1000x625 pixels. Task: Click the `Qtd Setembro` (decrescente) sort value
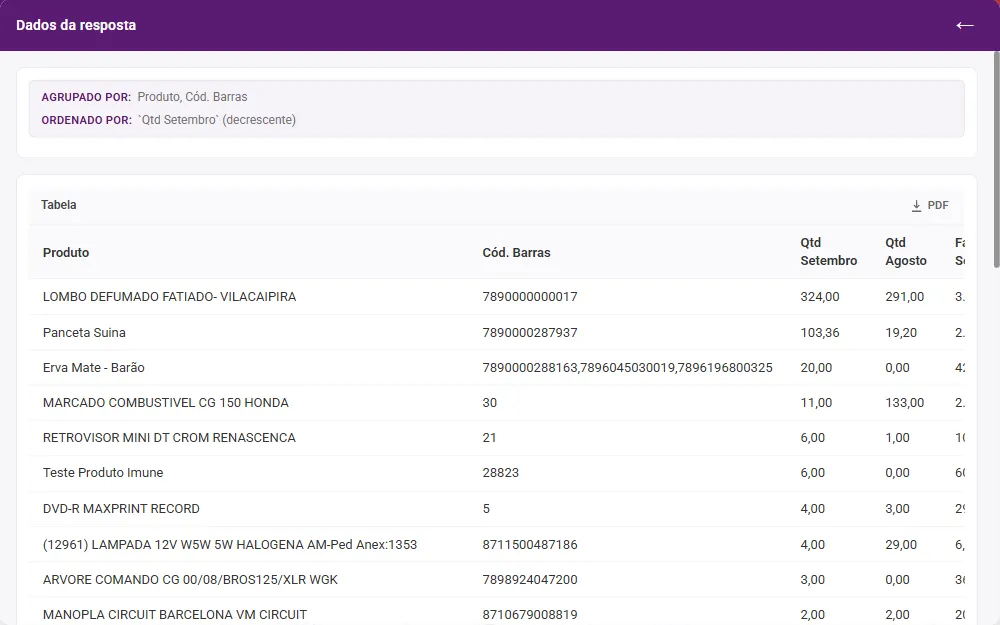coord(217,120)
